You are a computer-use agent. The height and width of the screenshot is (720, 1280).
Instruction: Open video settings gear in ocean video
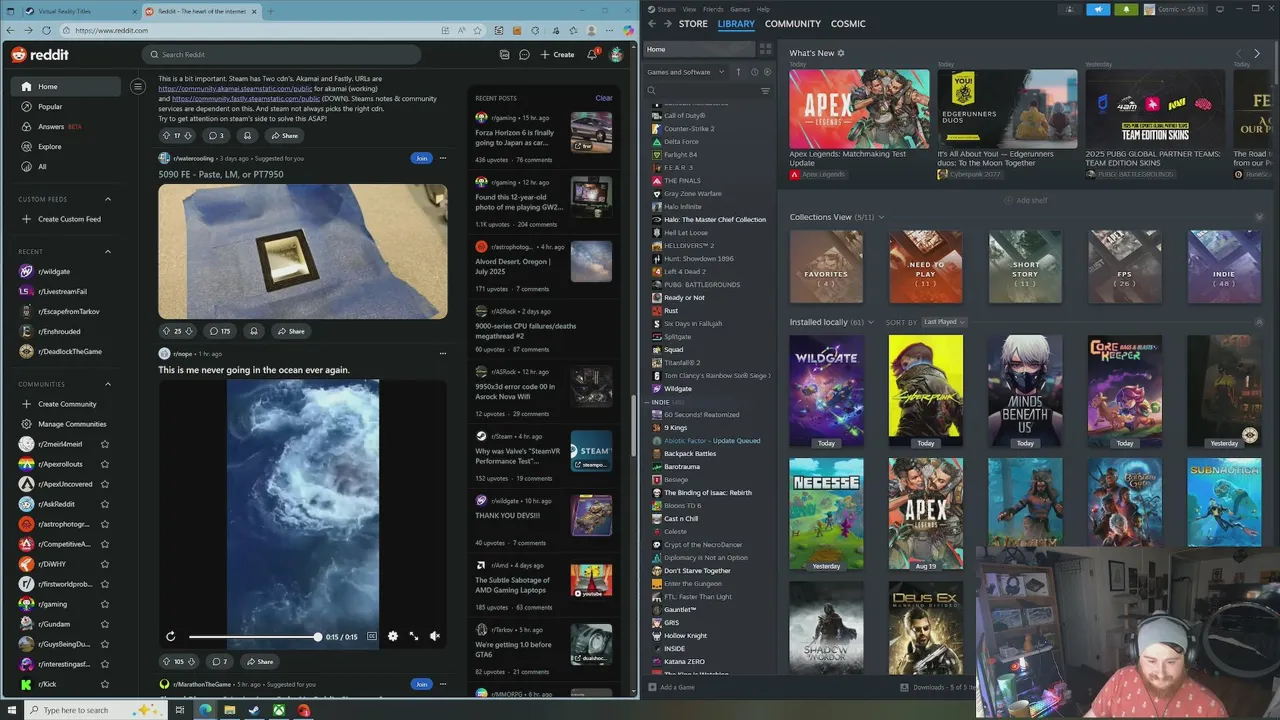(392, 636)
